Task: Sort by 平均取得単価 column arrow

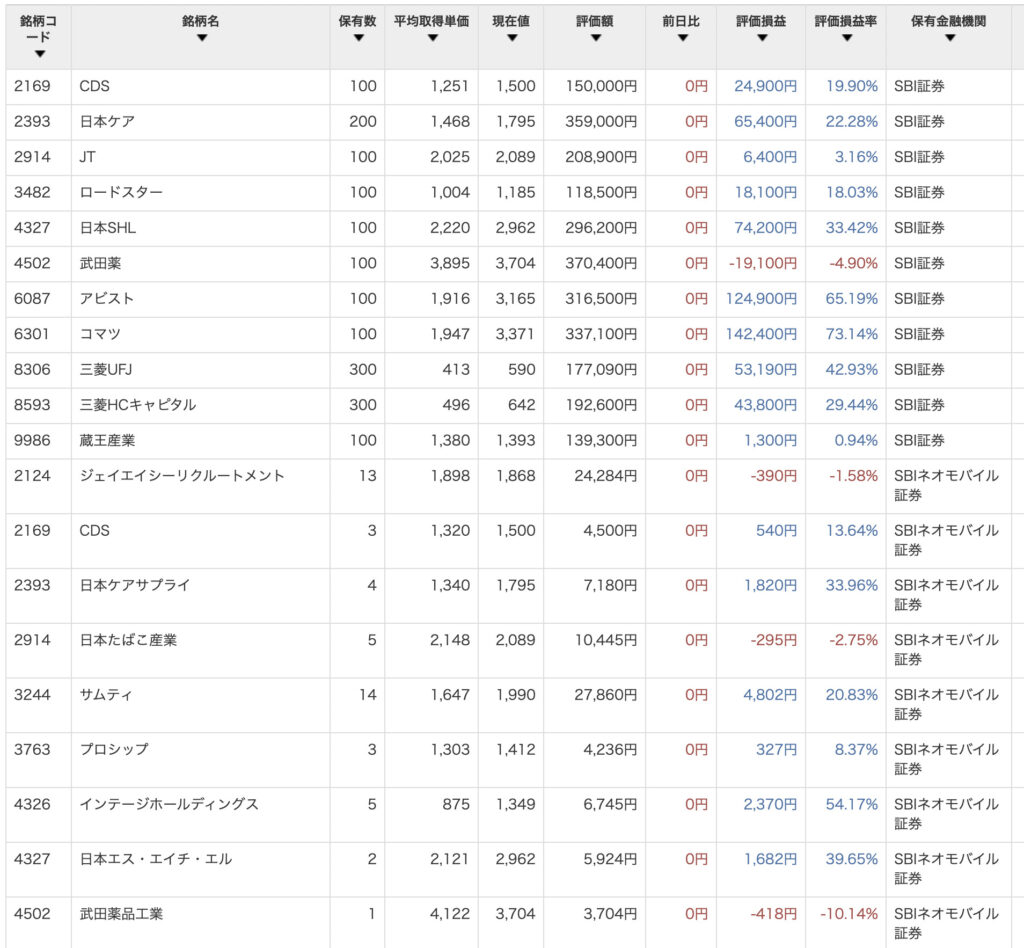Action: coord(432,38)
